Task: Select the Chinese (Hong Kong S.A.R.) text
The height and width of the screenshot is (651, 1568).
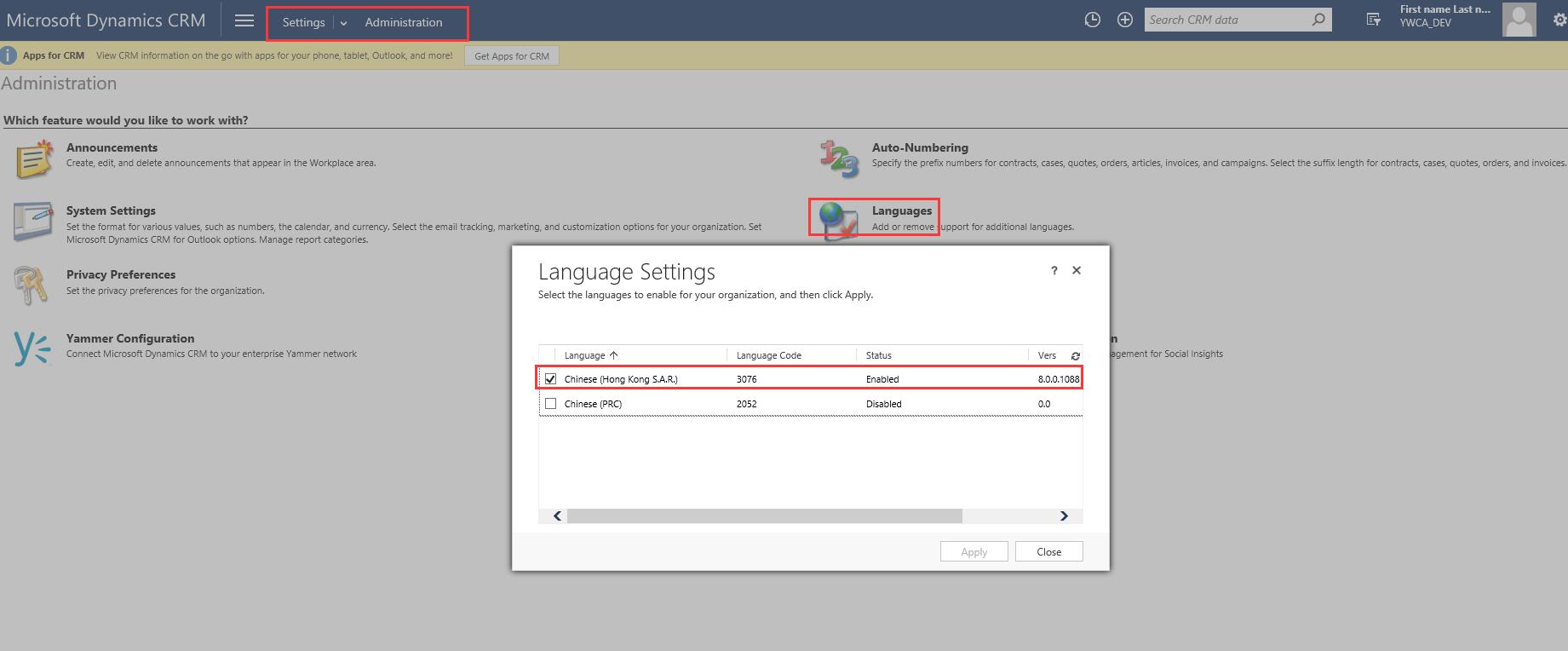Action: point(621,379)
